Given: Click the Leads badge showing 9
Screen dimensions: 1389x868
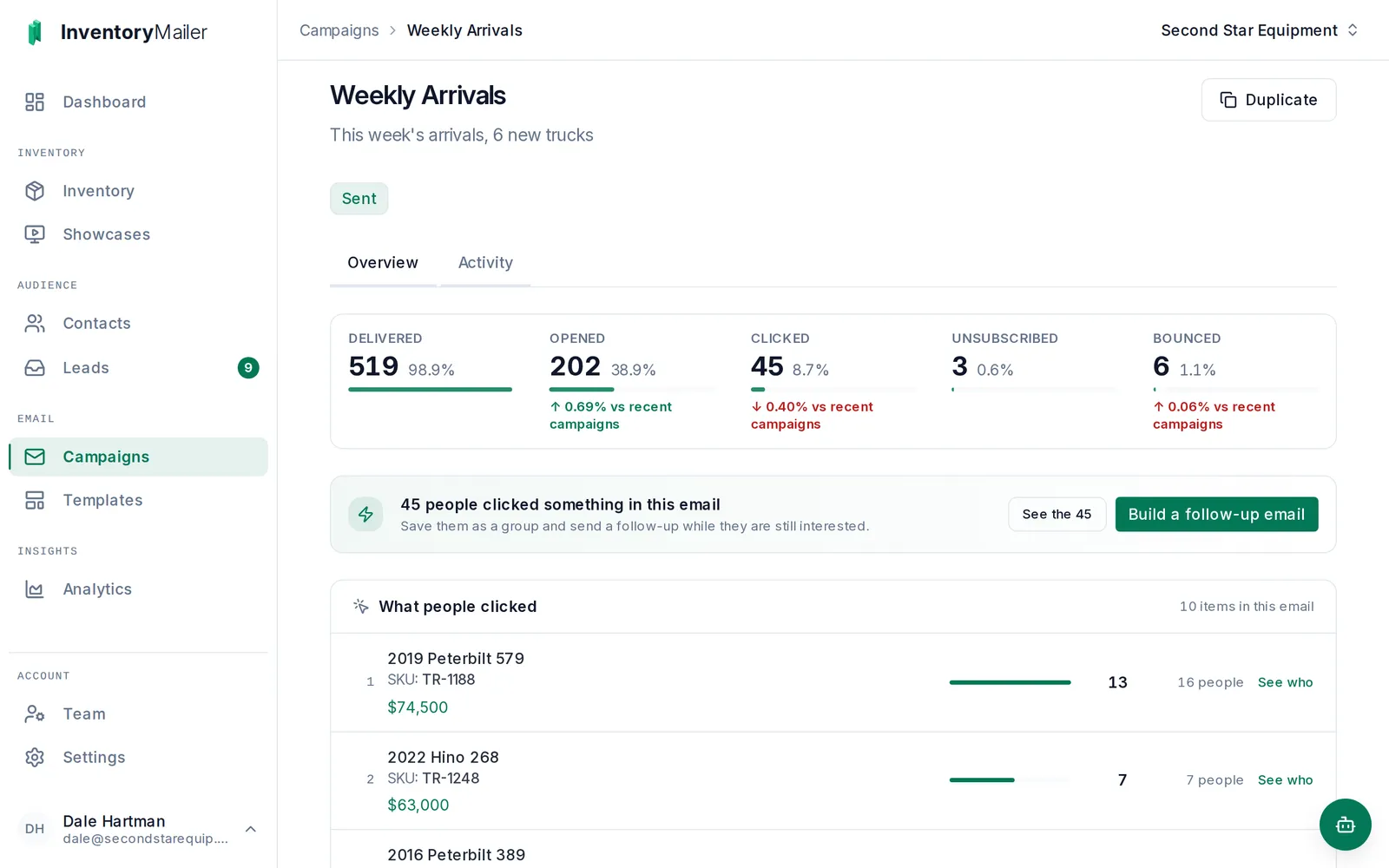Looking at the screenshot, I should pyautogui.click(x=248, y=368).
